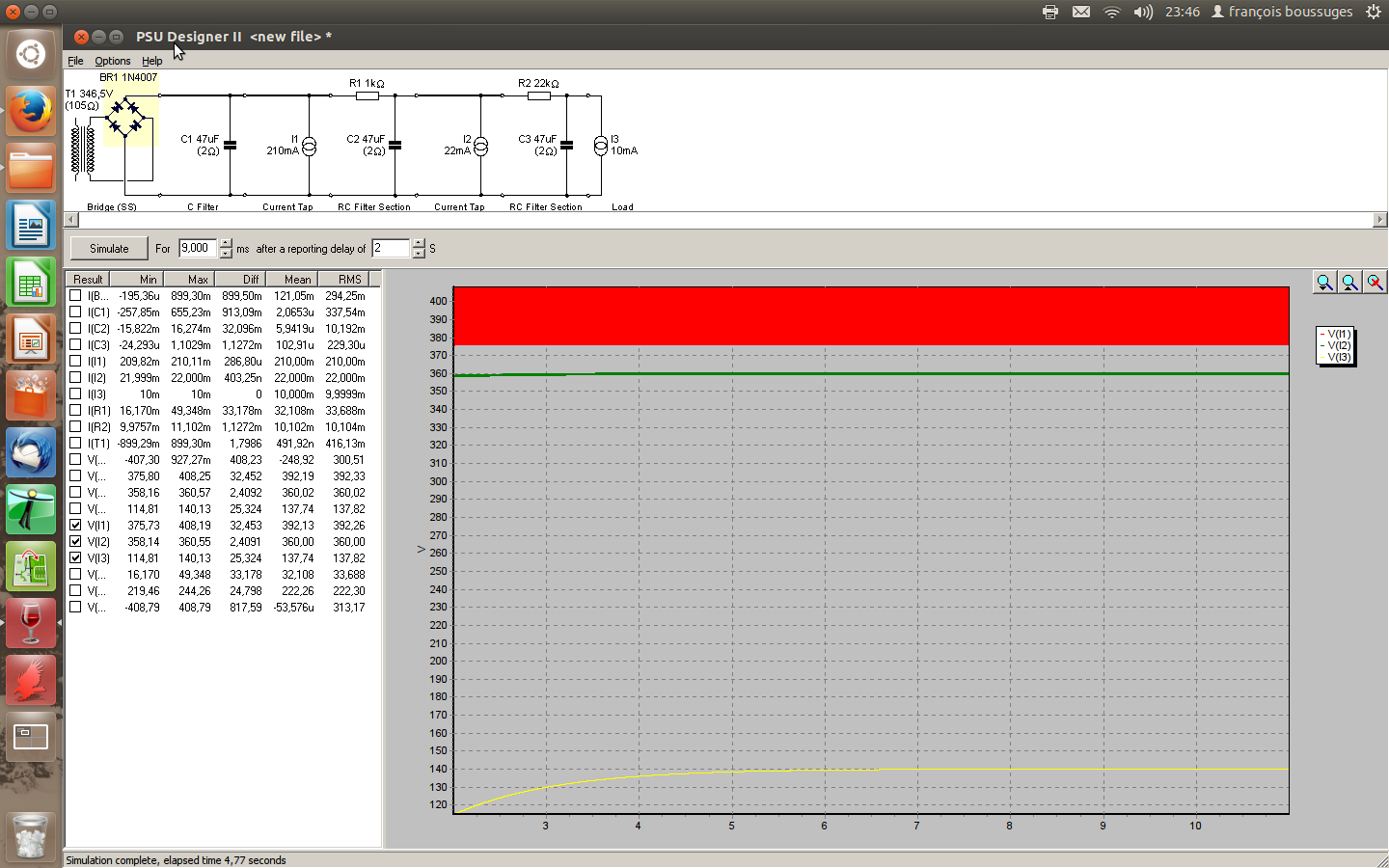Click the R1 1kΩ resistor symbol
This screenshot has width=1389, height=868.
click(x=367, y=95)
